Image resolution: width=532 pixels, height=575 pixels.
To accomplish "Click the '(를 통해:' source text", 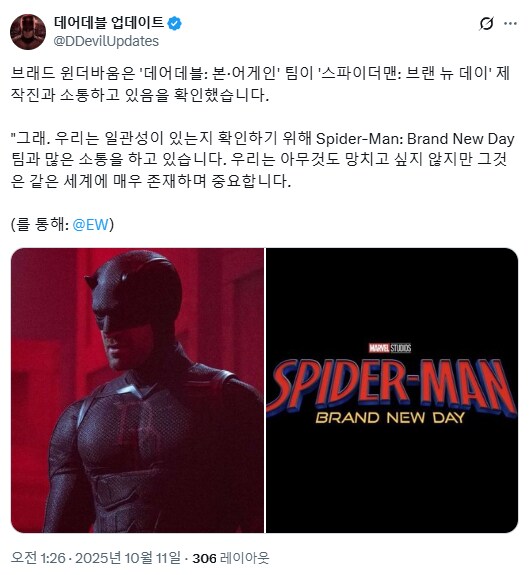I will [x=40, y=224].
